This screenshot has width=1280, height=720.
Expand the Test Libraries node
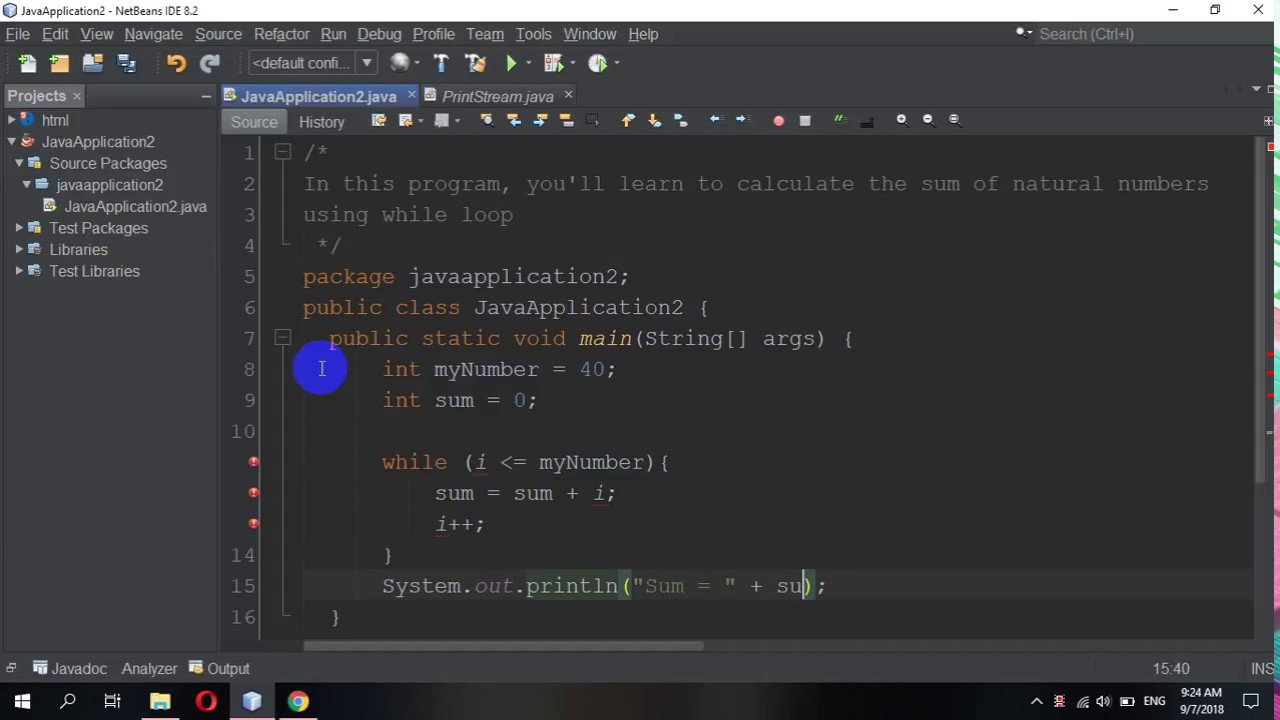pos(19,271)
